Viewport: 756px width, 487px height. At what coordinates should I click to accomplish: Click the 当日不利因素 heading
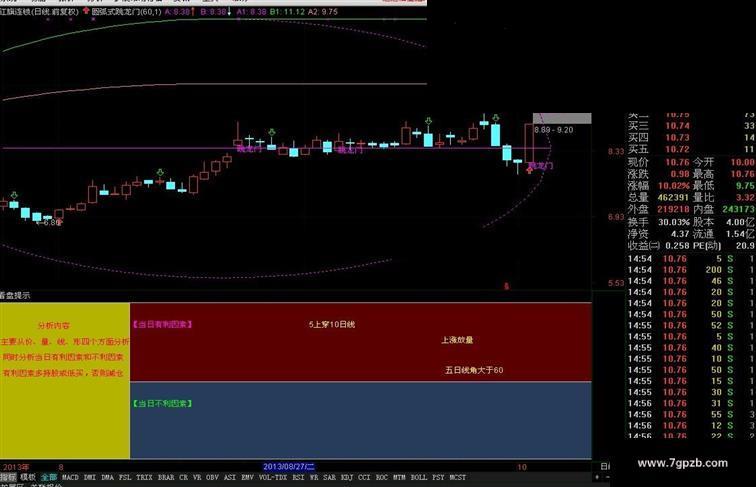(x=162, y=403)
